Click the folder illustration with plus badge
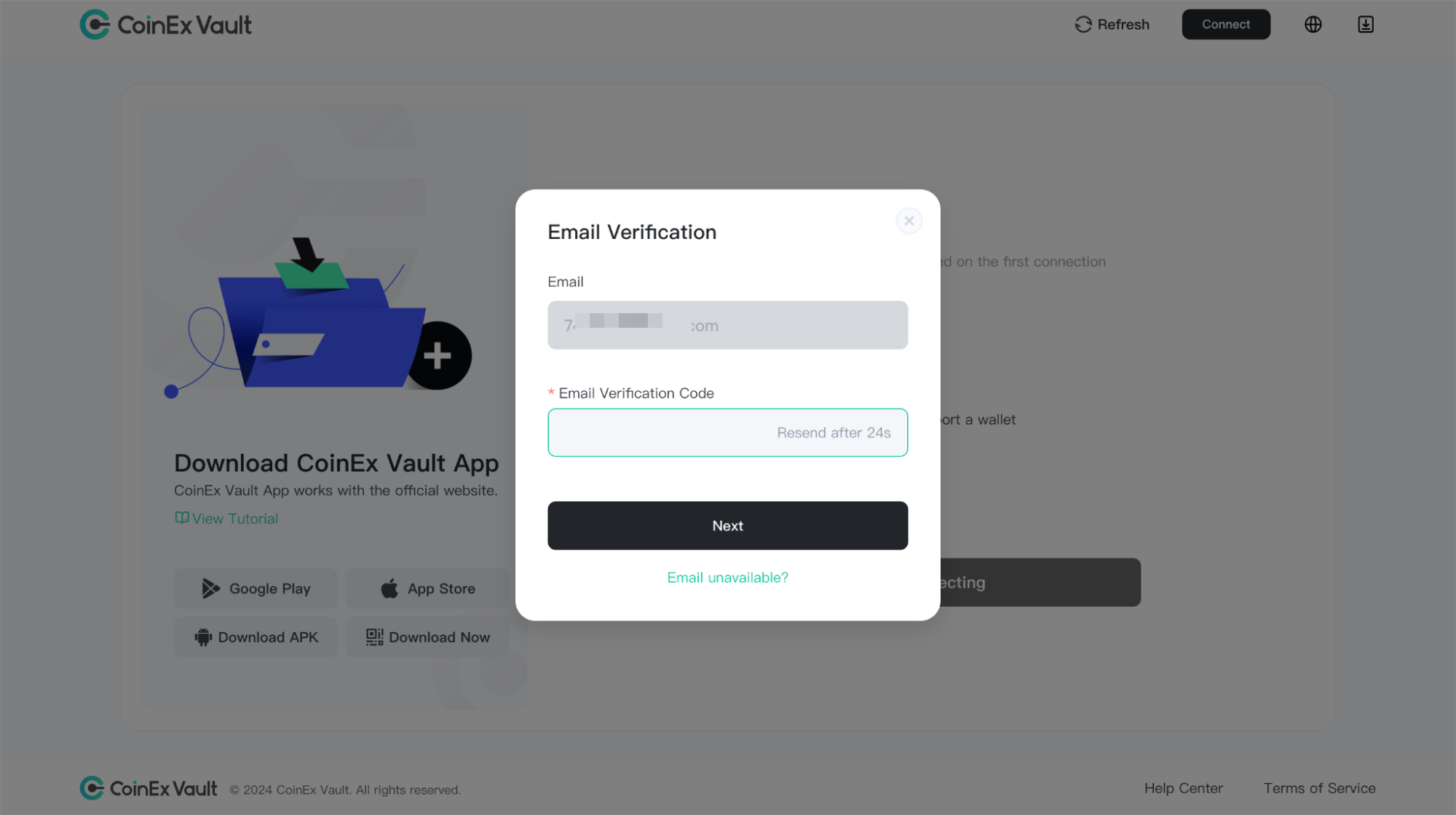1456x815 pixels. 319,318
